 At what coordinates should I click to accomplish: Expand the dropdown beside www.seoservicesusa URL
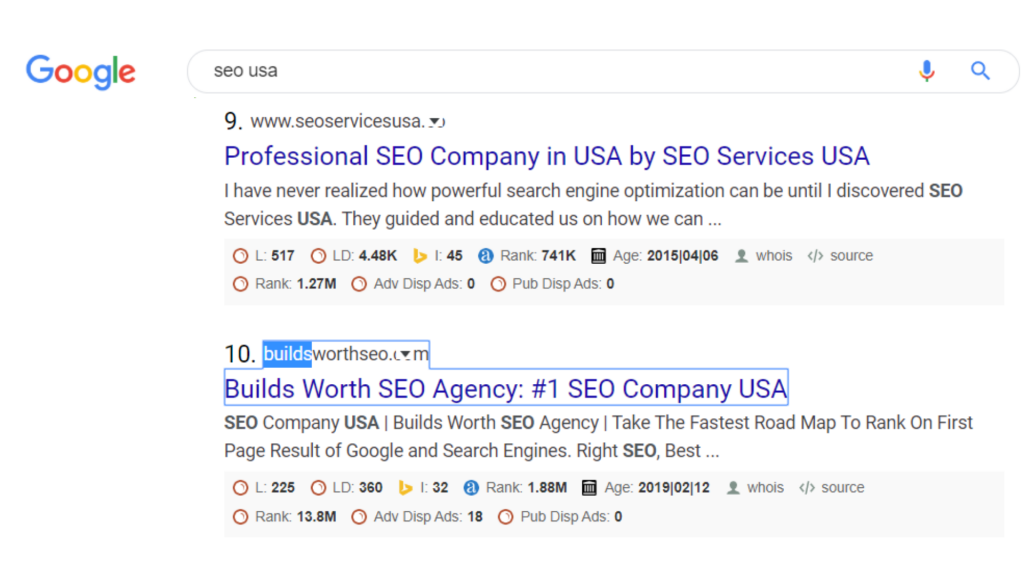tap(436, 121)
